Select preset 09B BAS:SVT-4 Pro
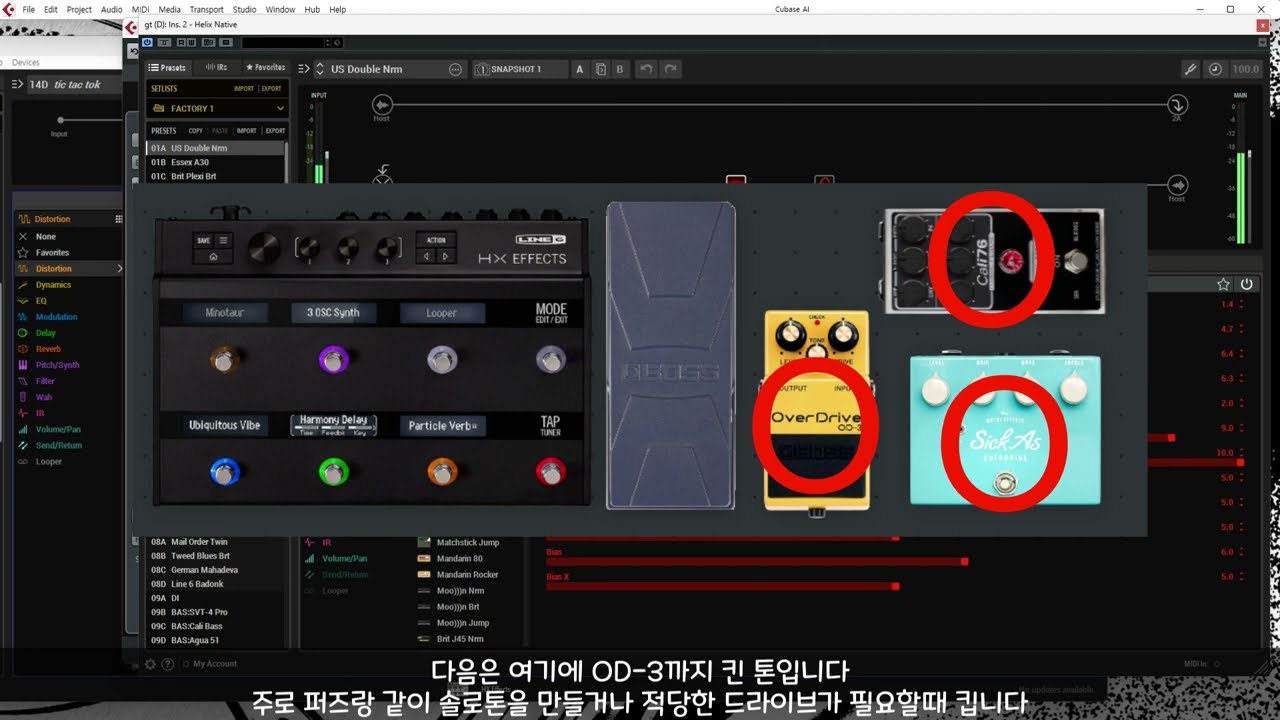This screenshot has height=720, width=1280. 216,612
